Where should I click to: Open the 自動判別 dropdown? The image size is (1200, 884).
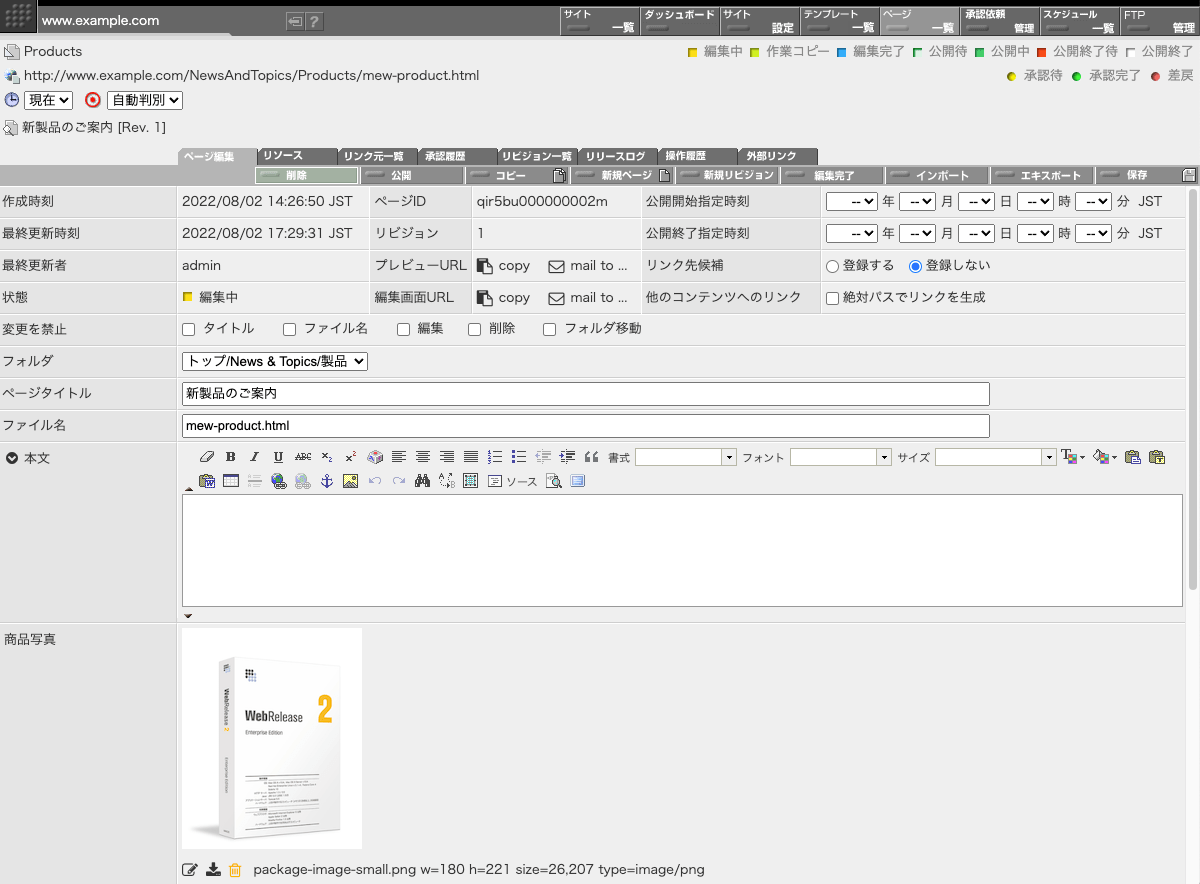coord(145,100)
